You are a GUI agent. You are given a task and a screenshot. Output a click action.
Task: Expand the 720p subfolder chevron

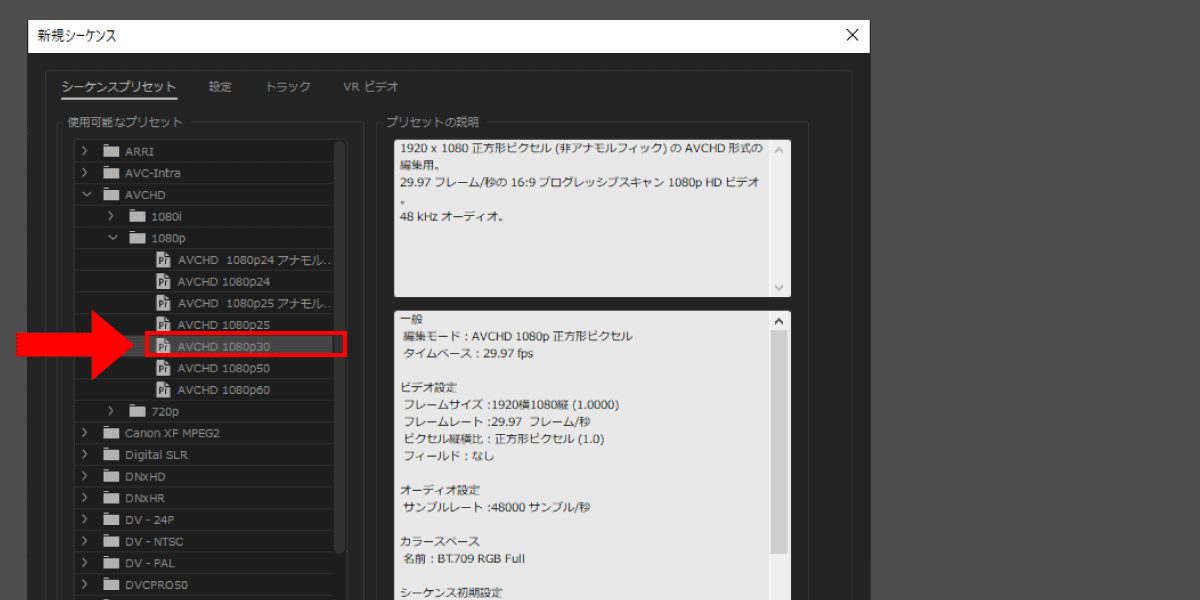[112, 411]
